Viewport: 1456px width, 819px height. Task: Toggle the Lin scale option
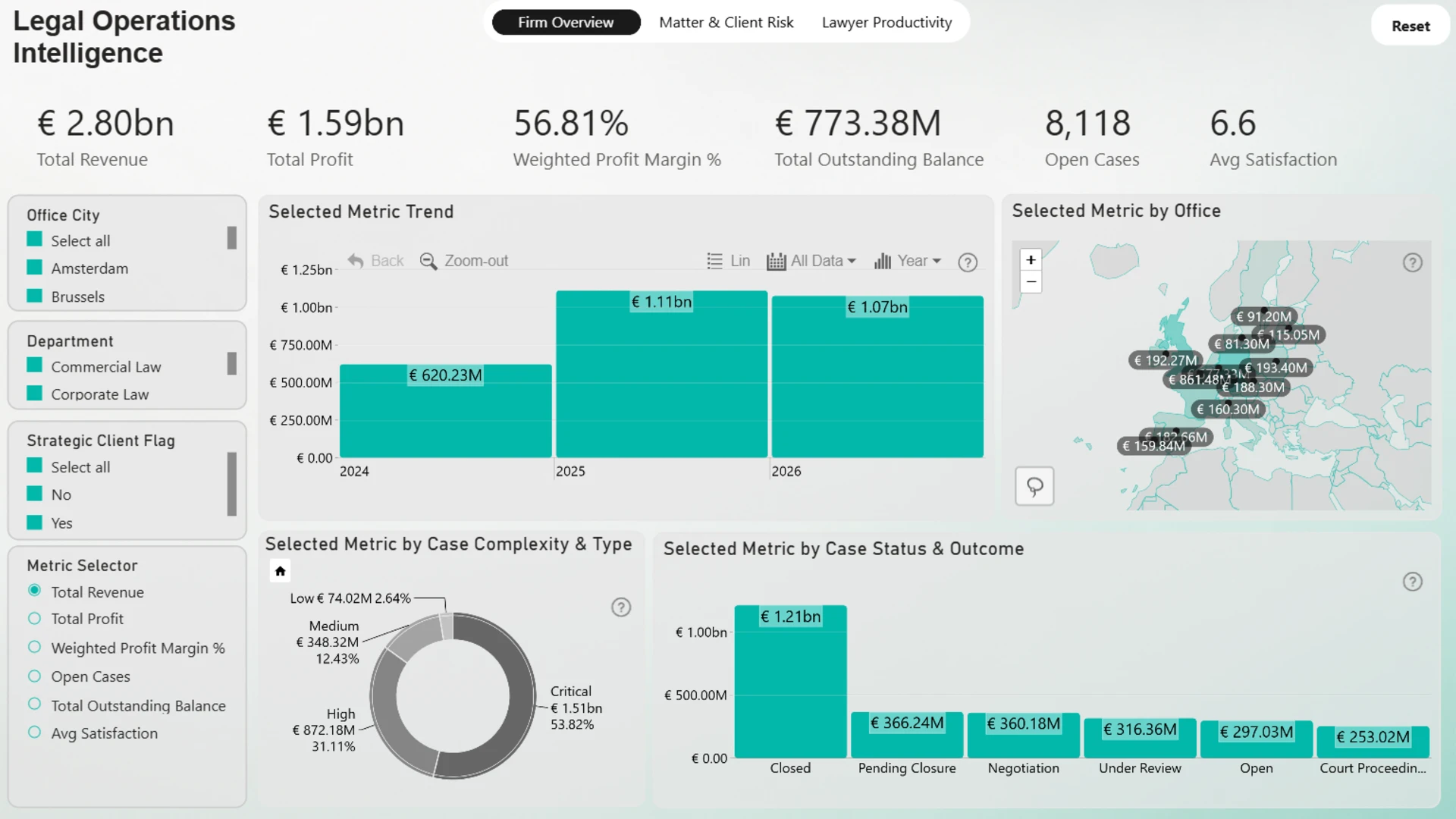click(x=728, y=261)
